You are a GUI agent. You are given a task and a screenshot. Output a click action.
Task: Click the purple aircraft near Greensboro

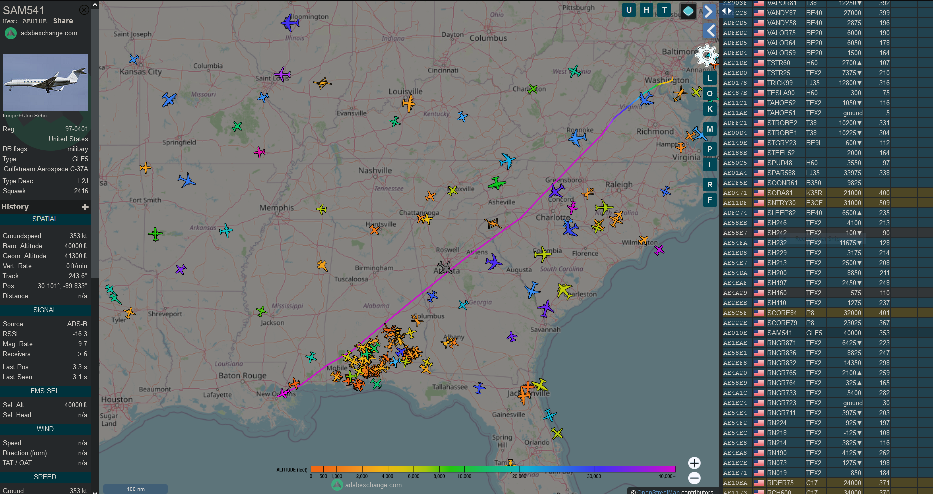(x=556, y=191)
